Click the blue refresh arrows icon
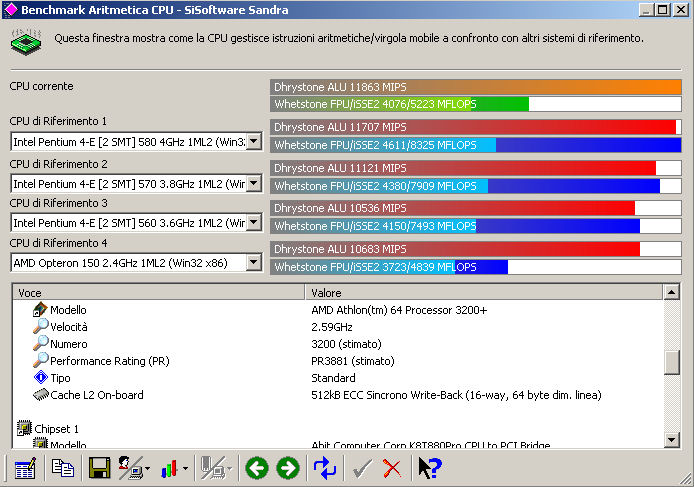This screenshot has width=694, height=487. click(325, 468)
